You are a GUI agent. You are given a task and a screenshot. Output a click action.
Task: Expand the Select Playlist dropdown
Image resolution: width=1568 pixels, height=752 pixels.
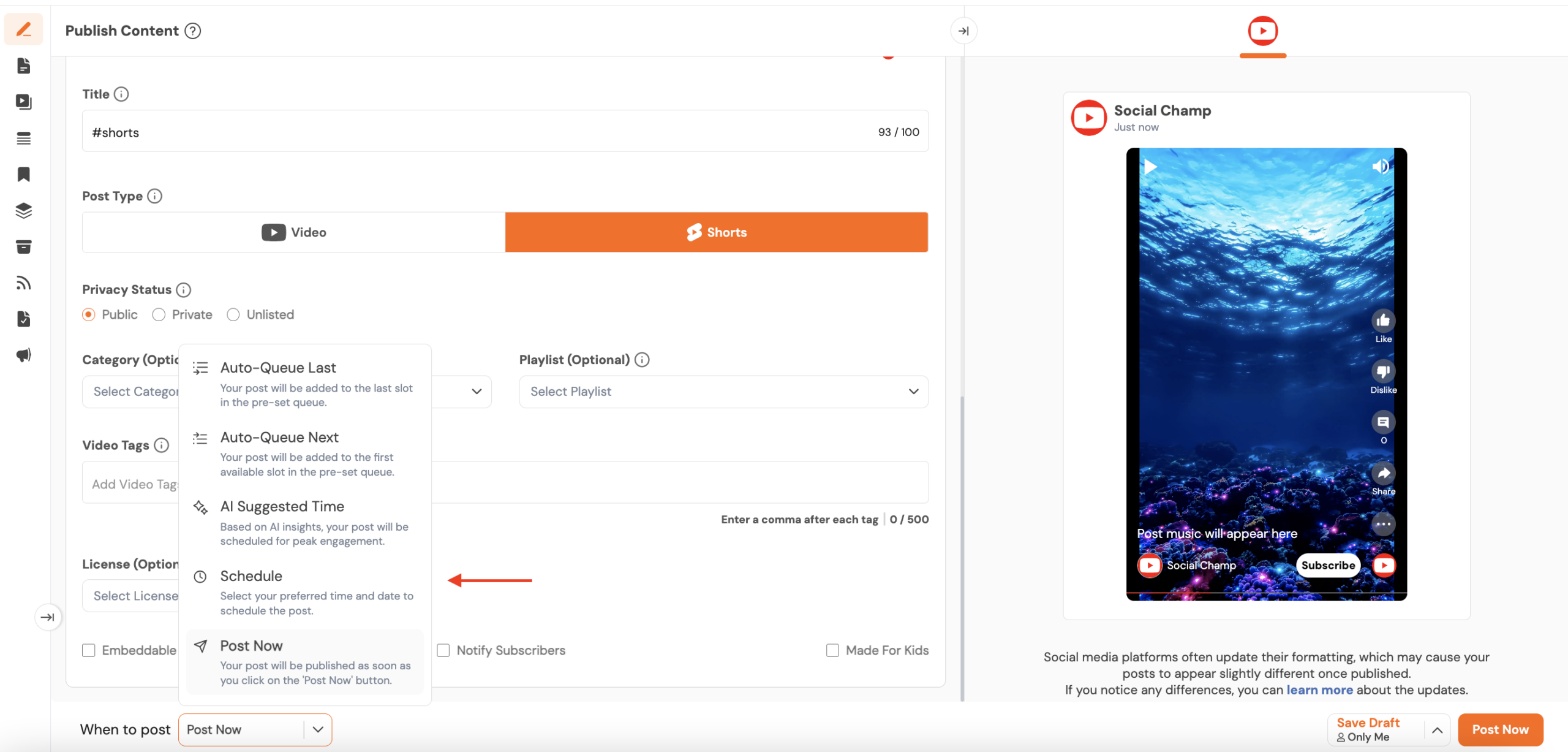(x=723, y=392)
